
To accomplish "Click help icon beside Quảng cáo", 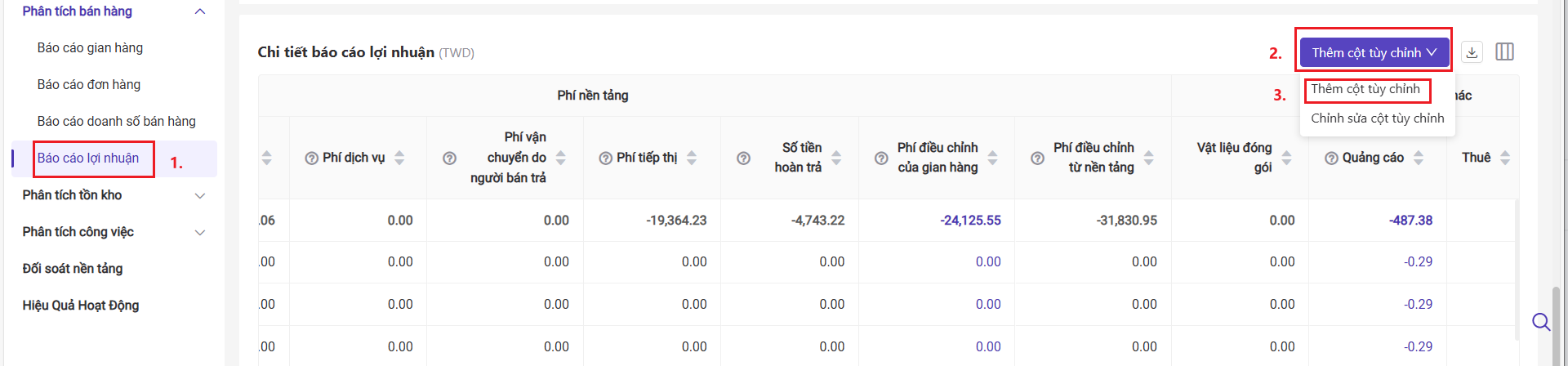I will coord(1331,158).
